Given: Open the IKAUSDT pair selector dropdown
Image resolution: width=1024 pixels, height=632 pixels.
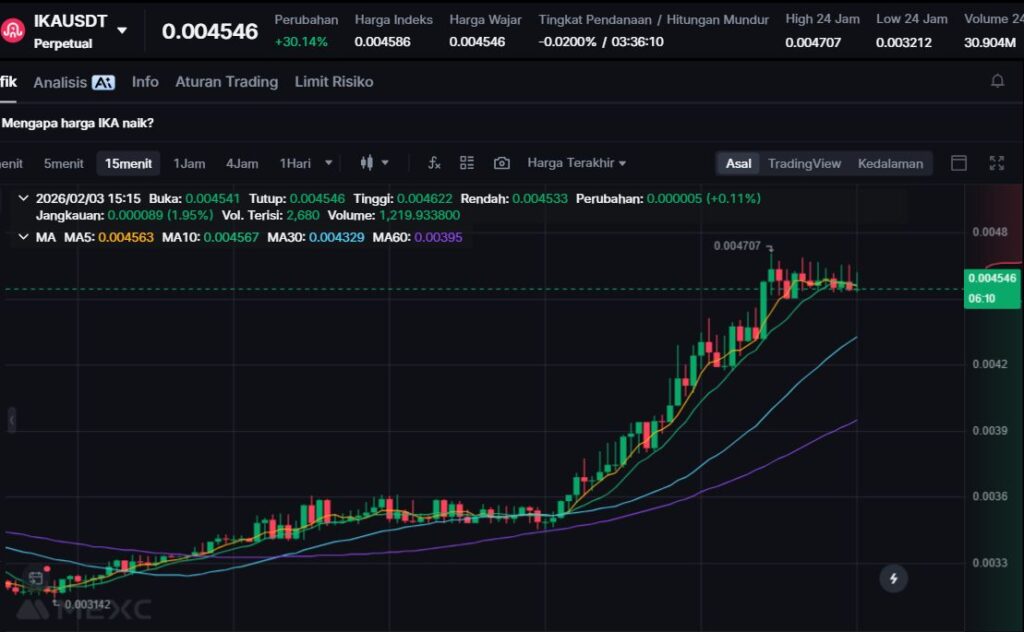Looking at the screenshot, I should (122, 30).
